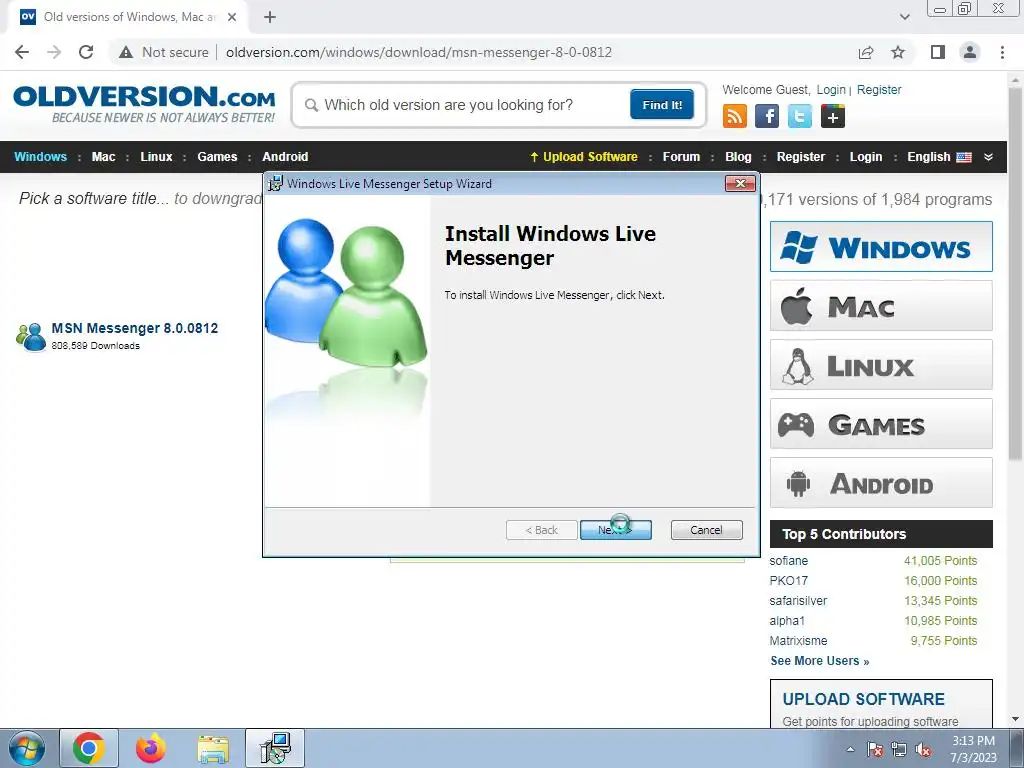The height and width of the screenshot is (768, 1024).
Task: Open contributor sofiane's profile
Action: coord(788,560)
